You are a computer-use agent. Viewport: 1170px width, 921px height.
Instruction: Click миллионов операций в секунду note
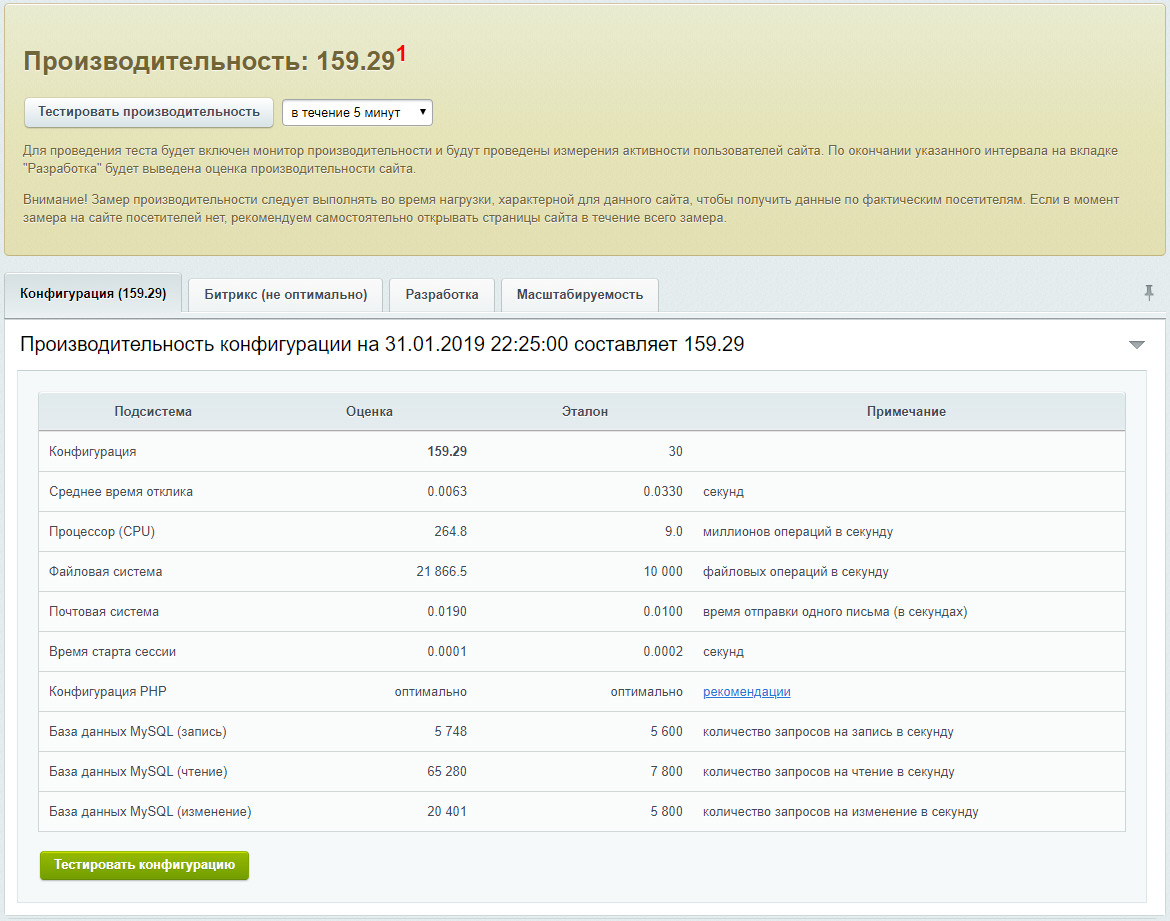pyautogui.click(x=798, y=531)
